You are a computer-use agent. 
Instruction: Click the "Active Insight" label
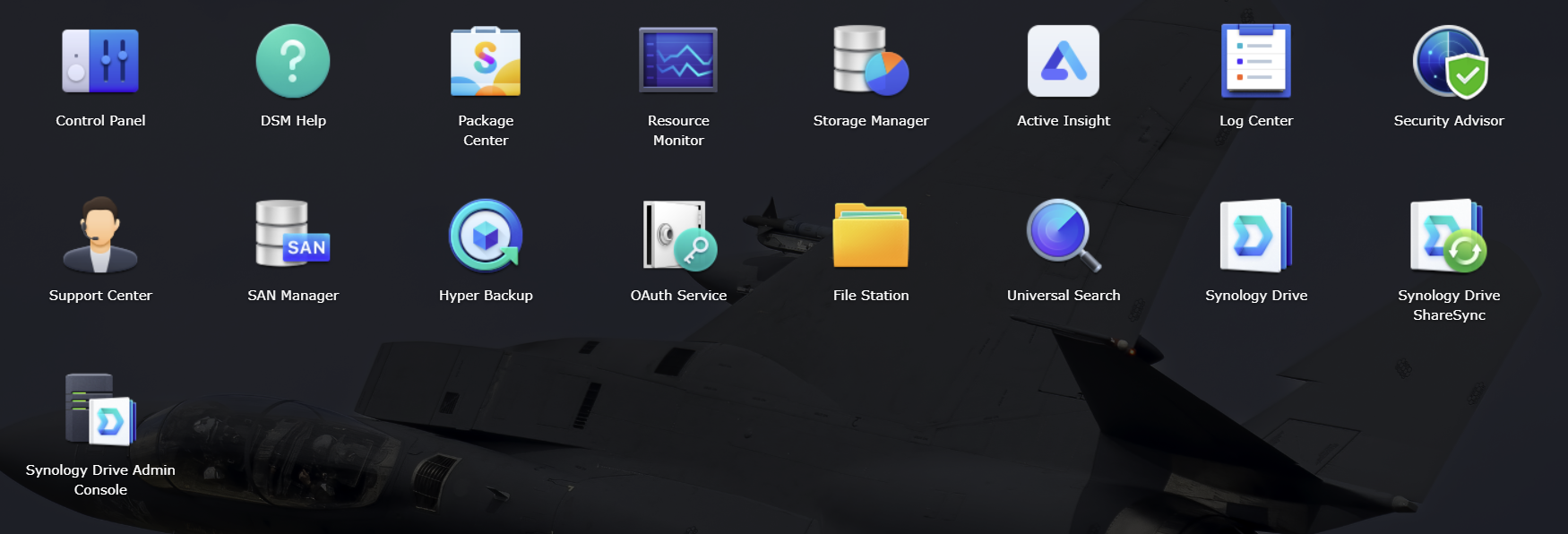(1064, 120)
